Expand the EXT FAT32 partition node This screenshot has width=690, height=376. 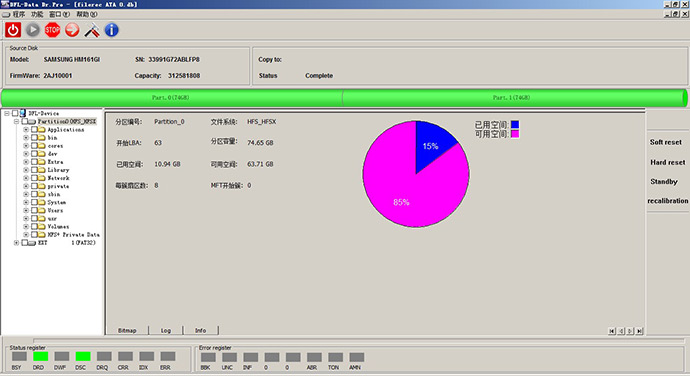pyautogui.click(x=17, y=243)
